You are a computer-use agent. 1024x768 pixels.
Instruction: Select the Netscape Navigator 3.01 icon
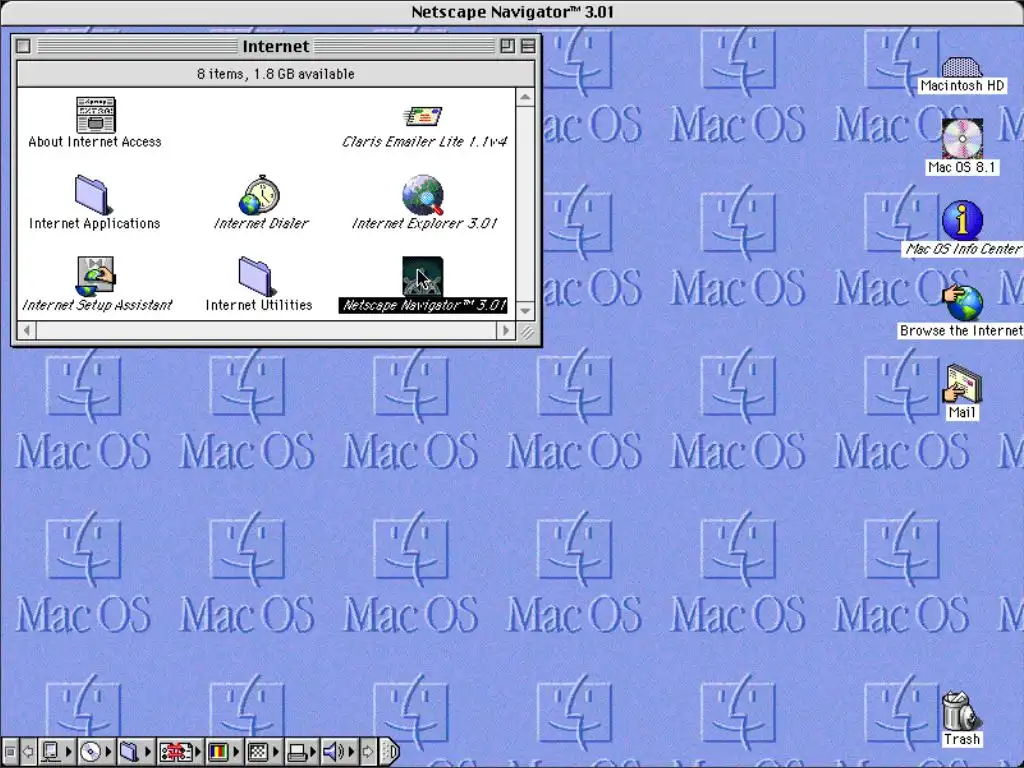(423, 276)
